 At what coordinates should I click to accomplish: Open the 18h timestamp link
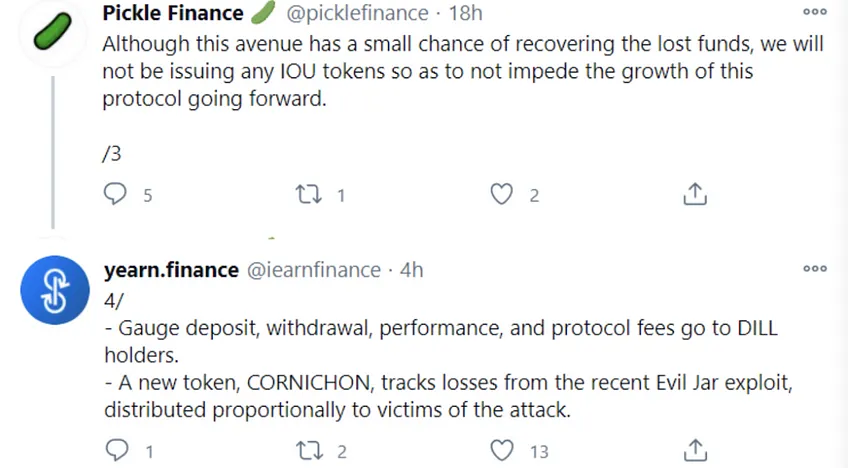click(x=466, y=13)
